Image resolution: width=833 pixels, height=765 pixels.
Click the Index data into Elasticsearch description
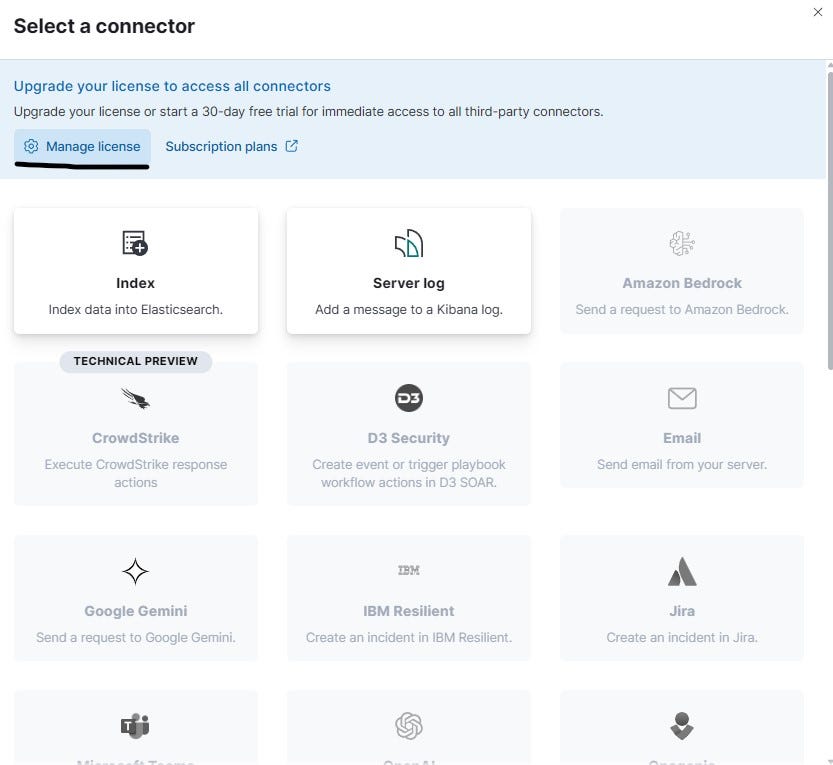[135, 310]
